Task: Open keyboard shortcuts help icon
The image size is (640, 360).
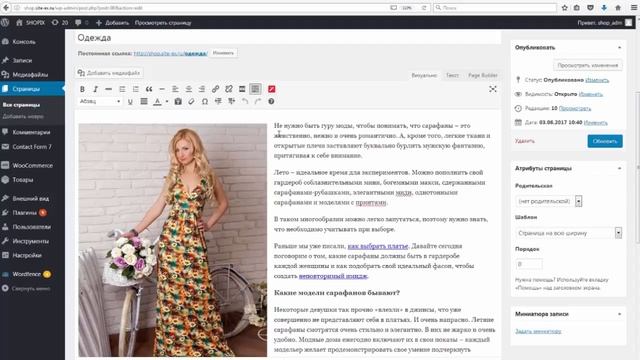Action: (271, 102)
